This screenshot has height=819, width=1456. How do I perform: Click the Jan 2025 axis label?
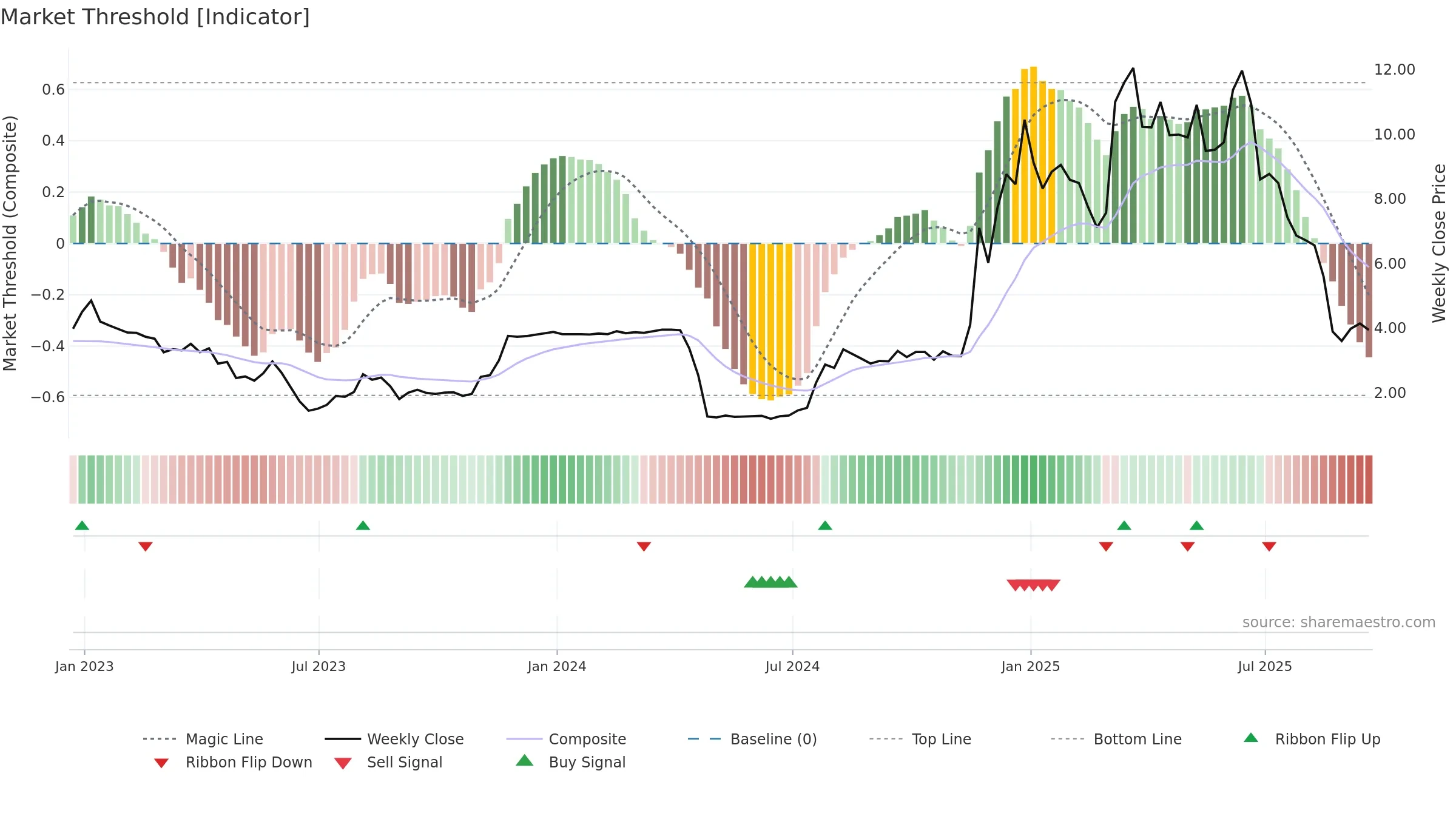[x=1031, y=667]
